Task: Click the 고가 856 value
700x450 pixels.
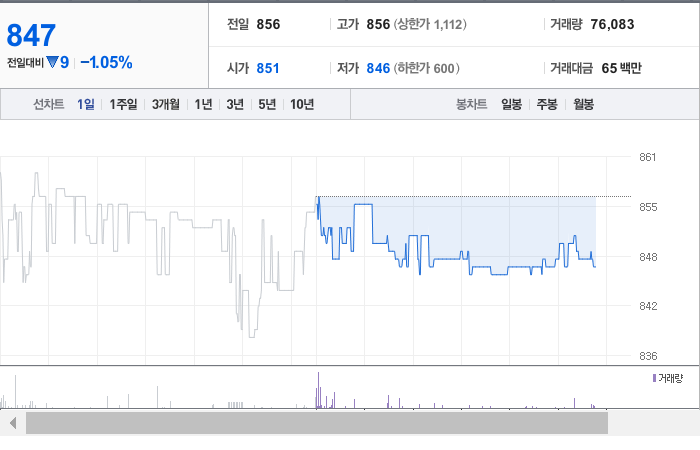Action: point(378,24)
